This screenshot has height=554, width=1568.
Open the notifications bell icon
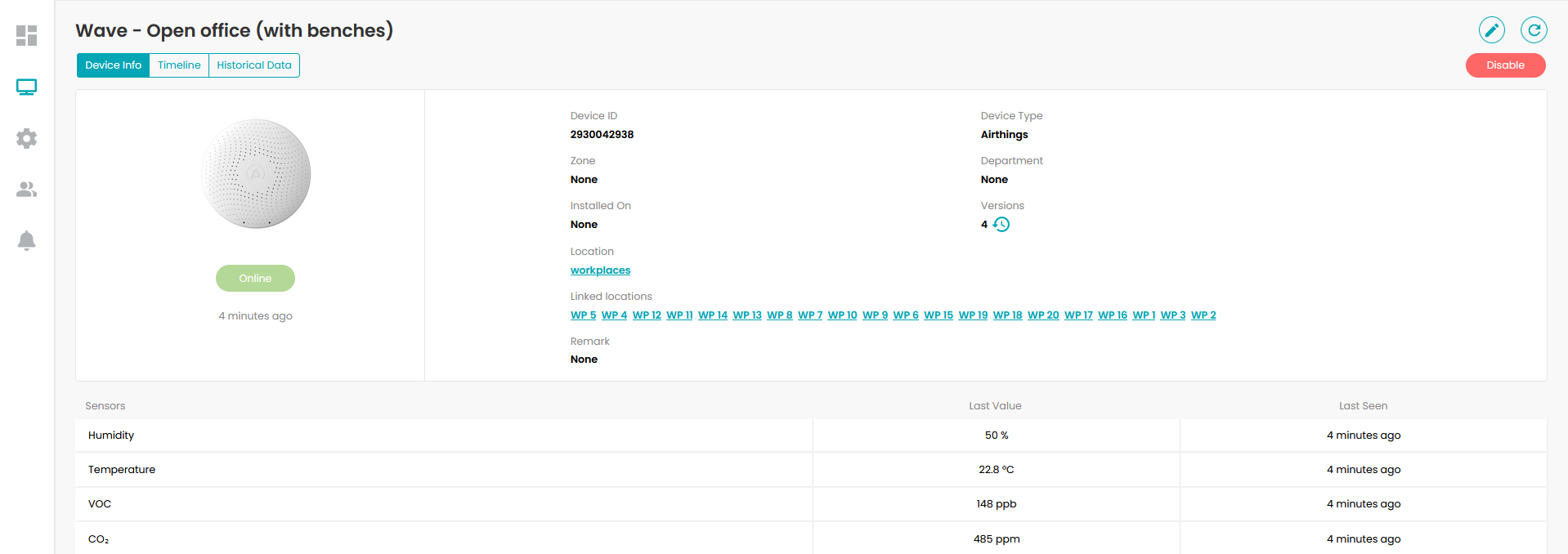click(26, 240)
